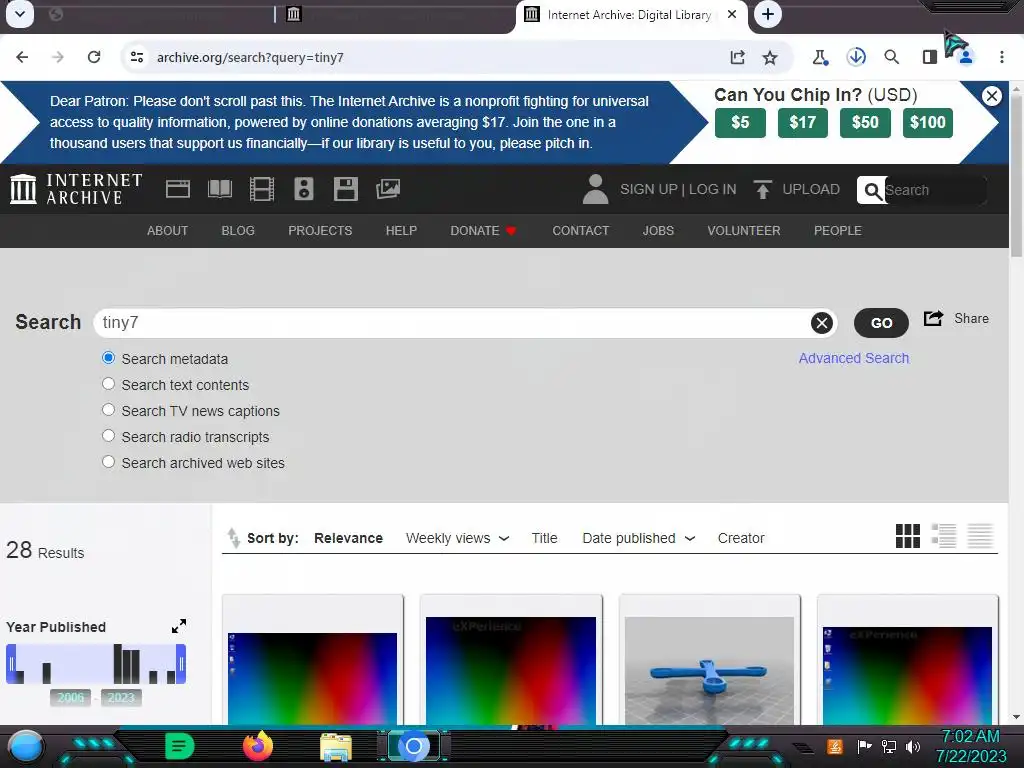Click SIGN UP link
The height and width of the screenshot is (768, 1024).
click(648, 189)
